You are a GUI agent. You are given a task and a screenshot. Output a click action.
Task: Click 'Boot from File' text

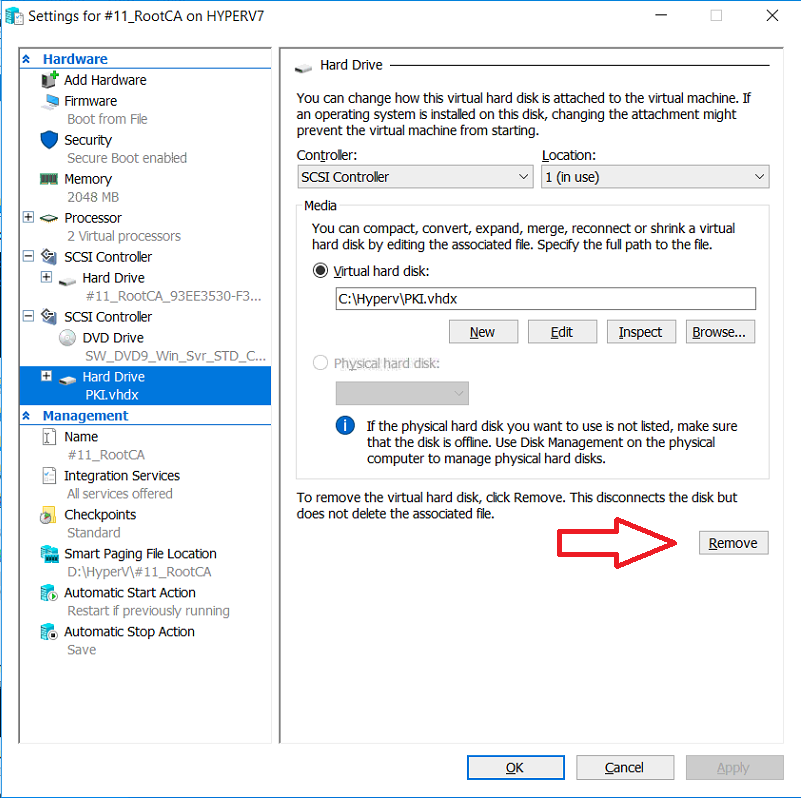pyautogui.click(x=107, y=119)
